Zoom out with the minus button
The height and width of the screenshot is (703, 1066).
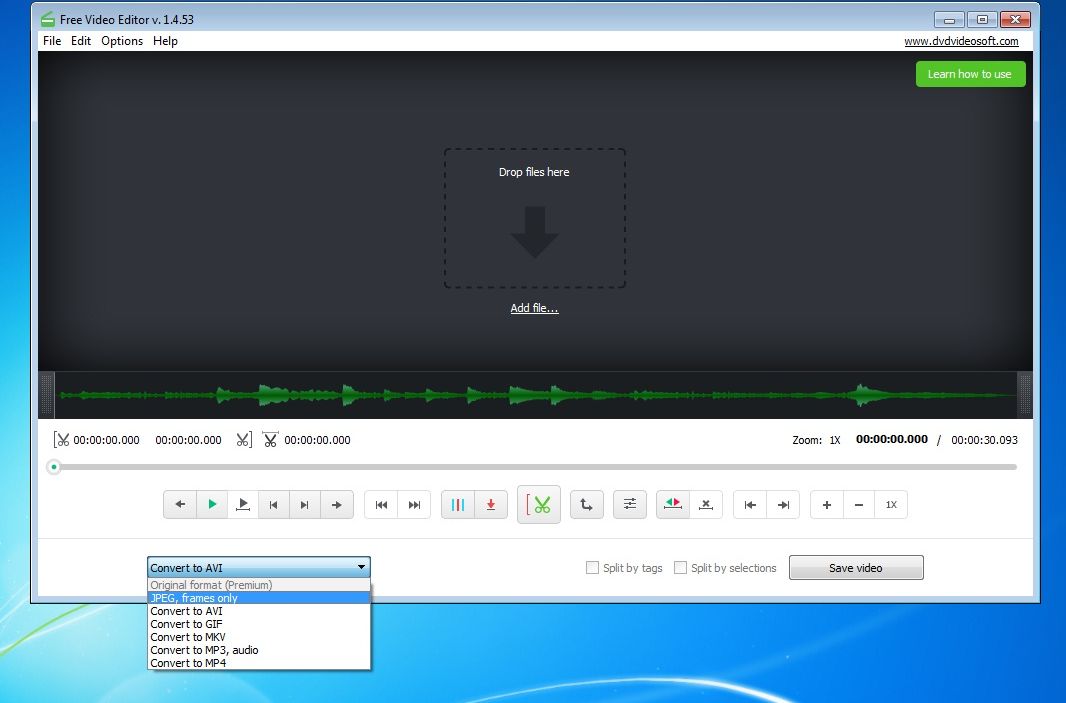click(x=859, y=504)
